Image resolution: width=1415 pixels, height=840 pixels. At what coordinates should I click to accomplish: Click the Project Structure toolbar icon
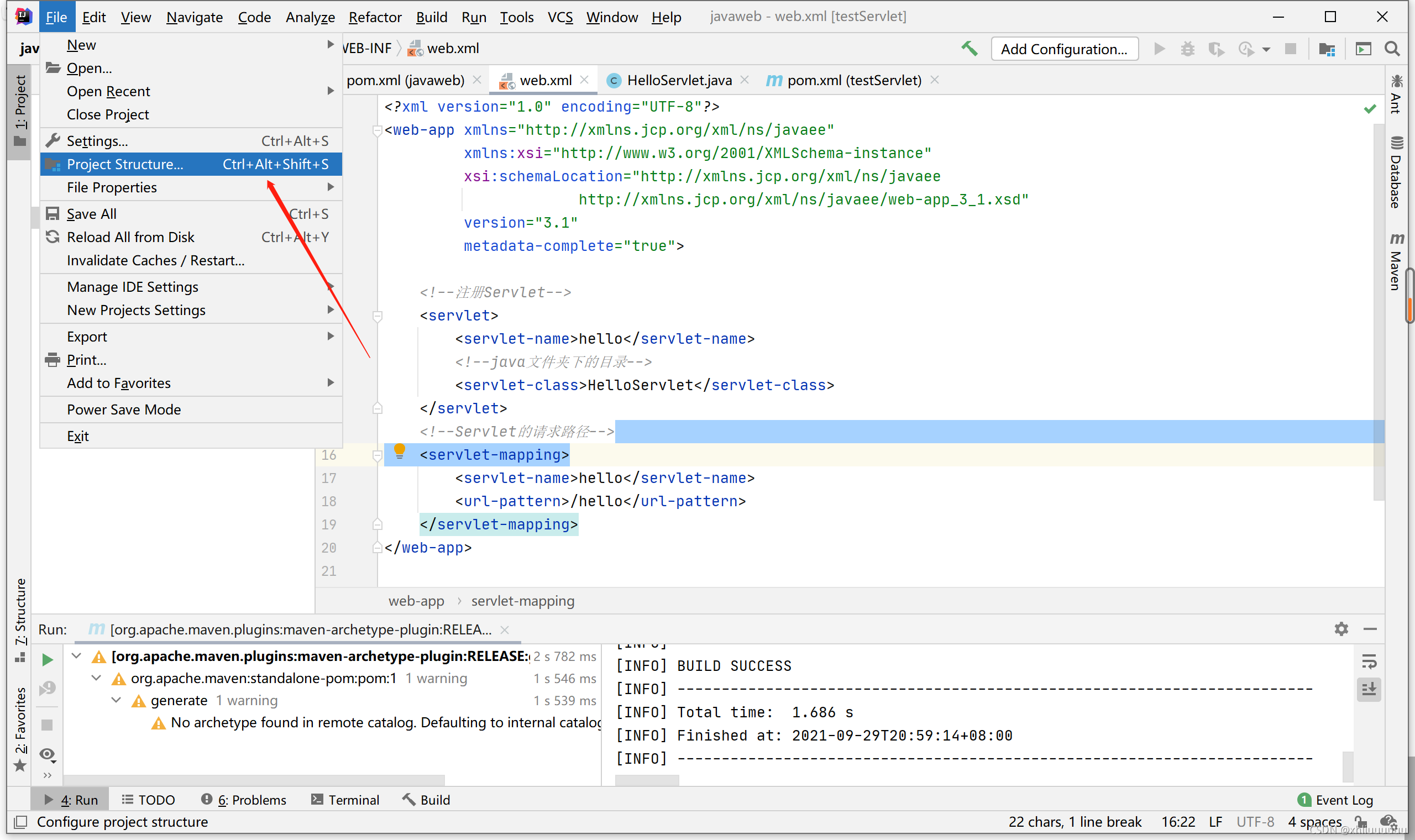(x=1327, y=49)
